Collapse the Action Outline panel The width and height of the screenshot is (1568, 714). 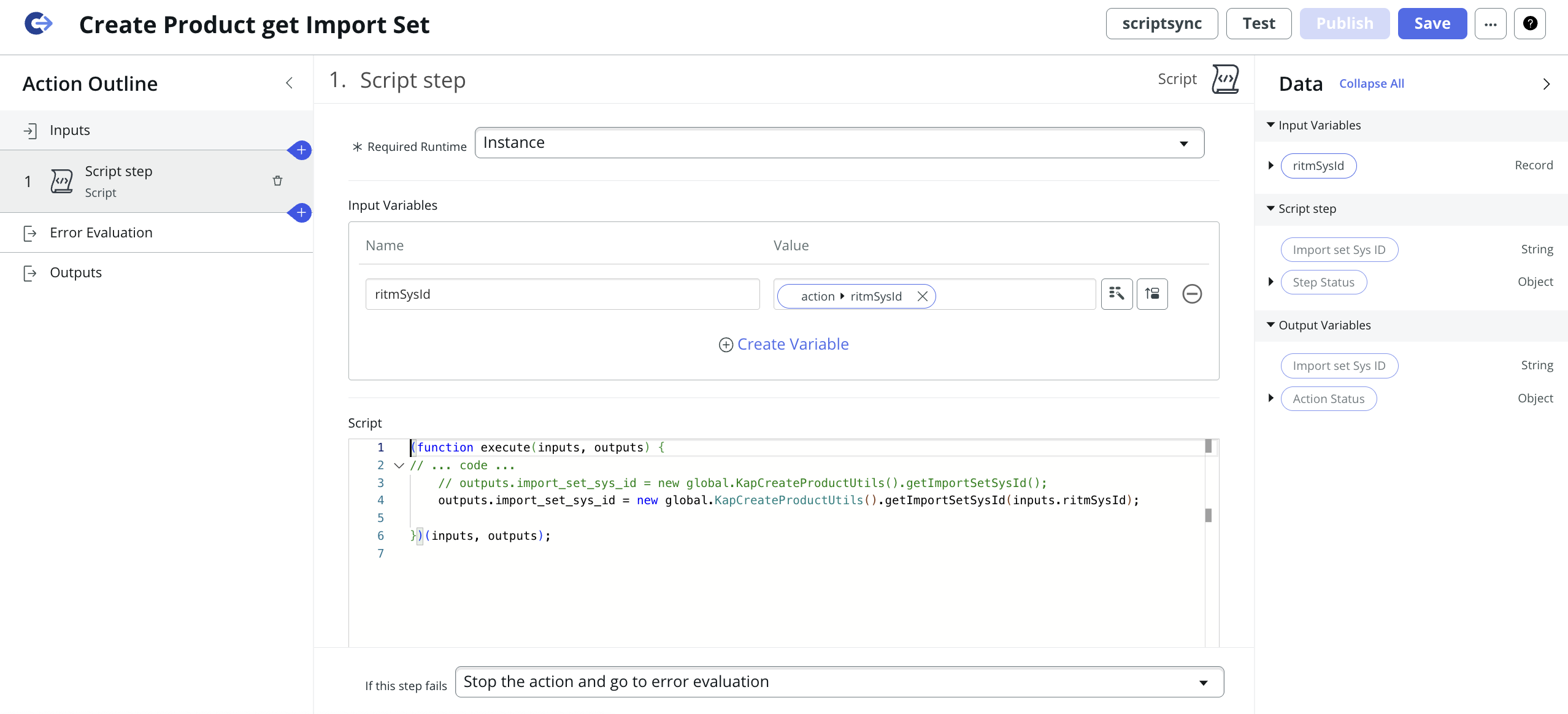290,83
